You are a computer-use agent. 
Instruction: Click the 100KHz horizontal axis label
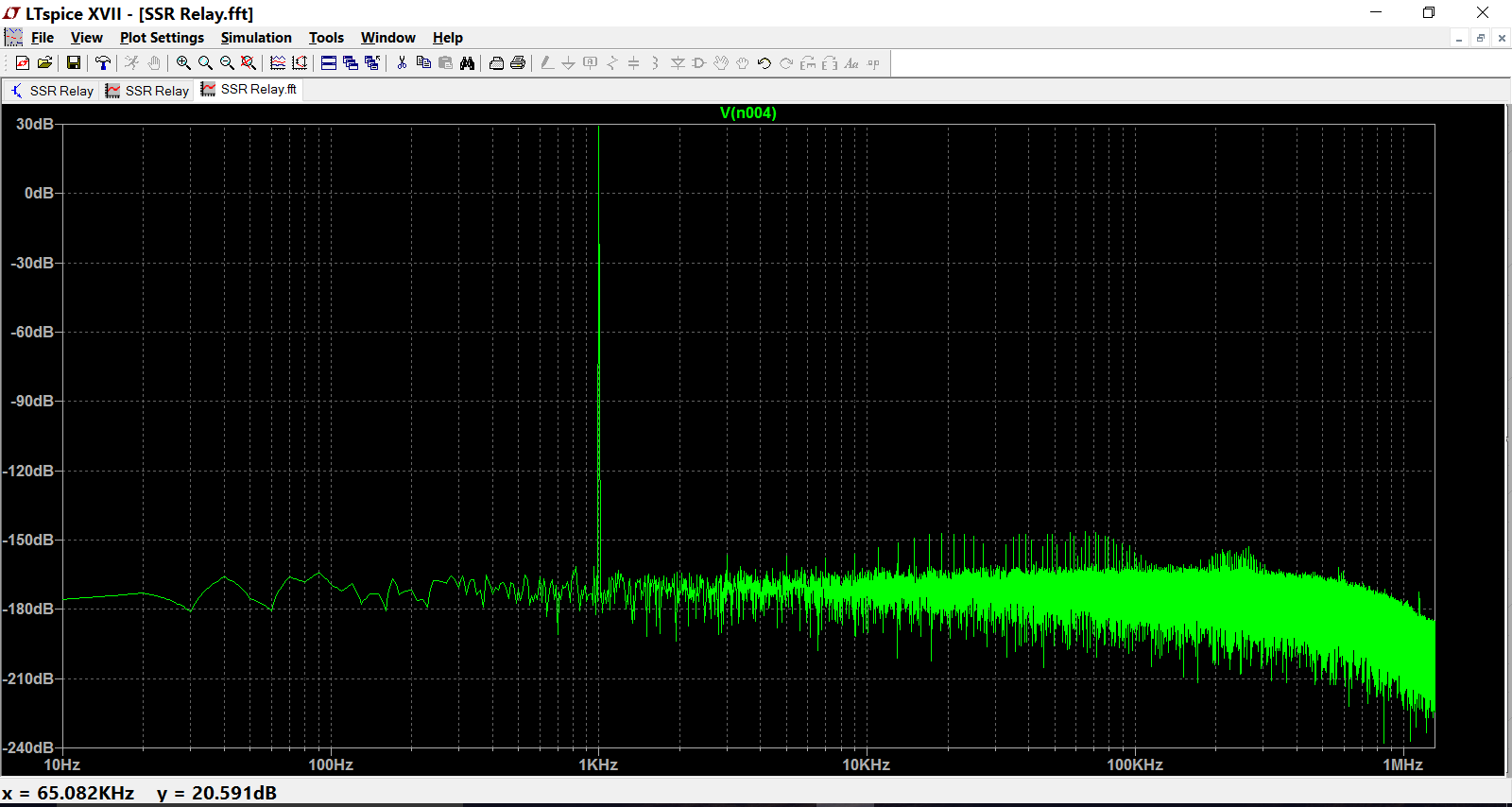(1135, 764)
